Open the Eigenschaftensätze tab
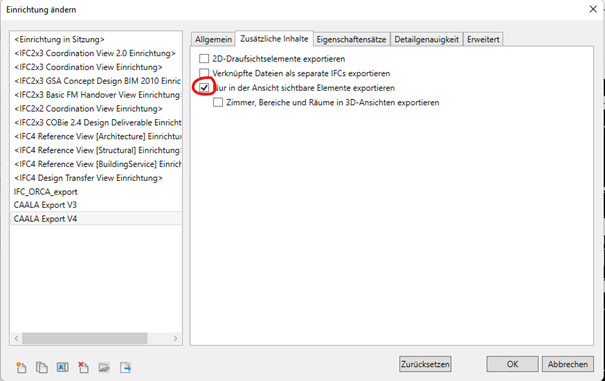605x381 pixels. pyautogui.click(x=351, y=39)
